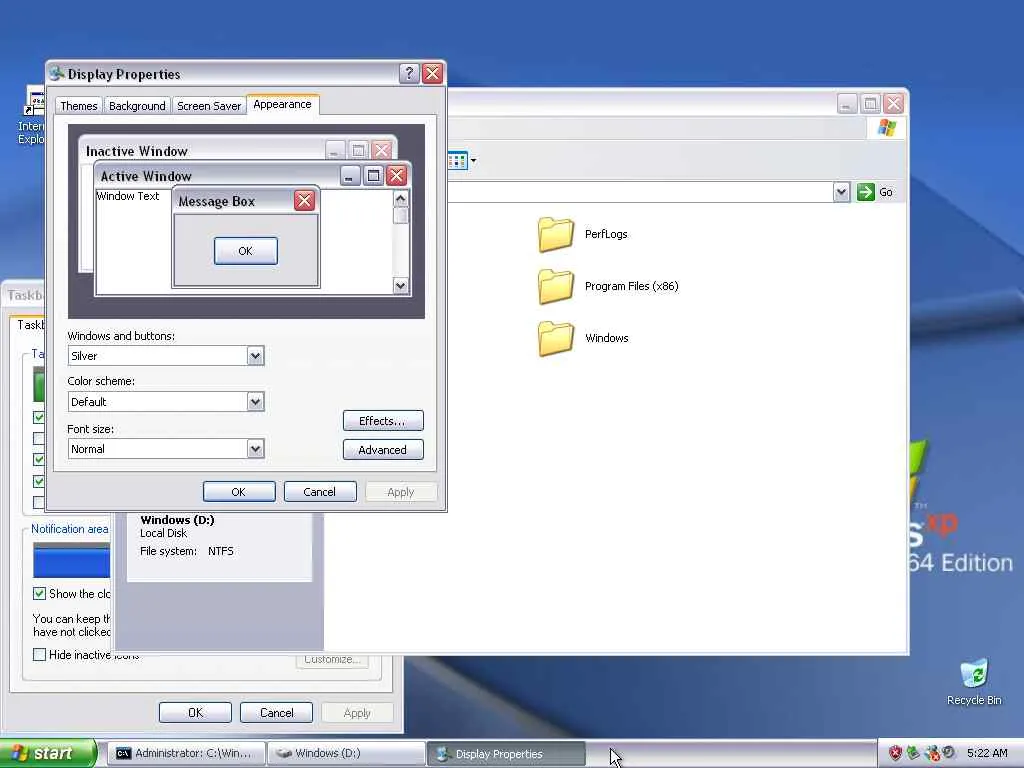Viewport: 1024px width, 768px height.
Task: Enable the Hide inactive icons checkbox
Action: pos(39,654)
